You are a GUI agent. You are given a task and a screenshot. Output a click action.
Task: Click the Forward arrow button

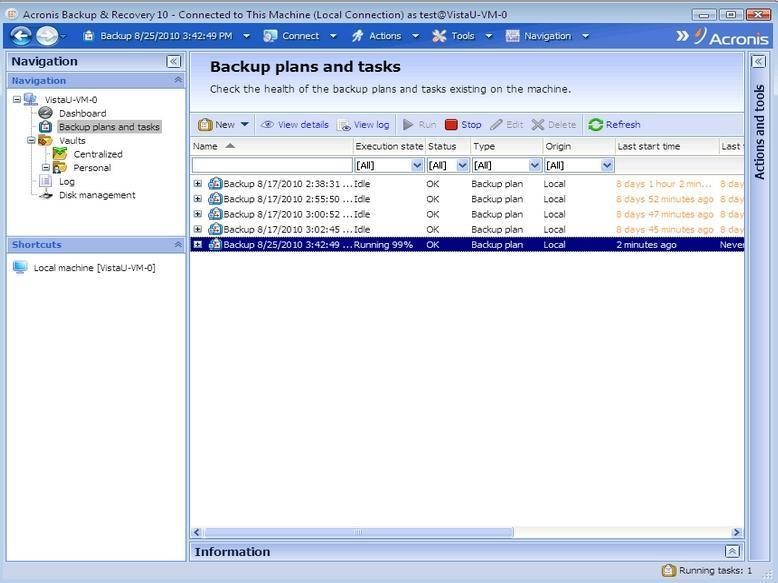tap(47, 36)
